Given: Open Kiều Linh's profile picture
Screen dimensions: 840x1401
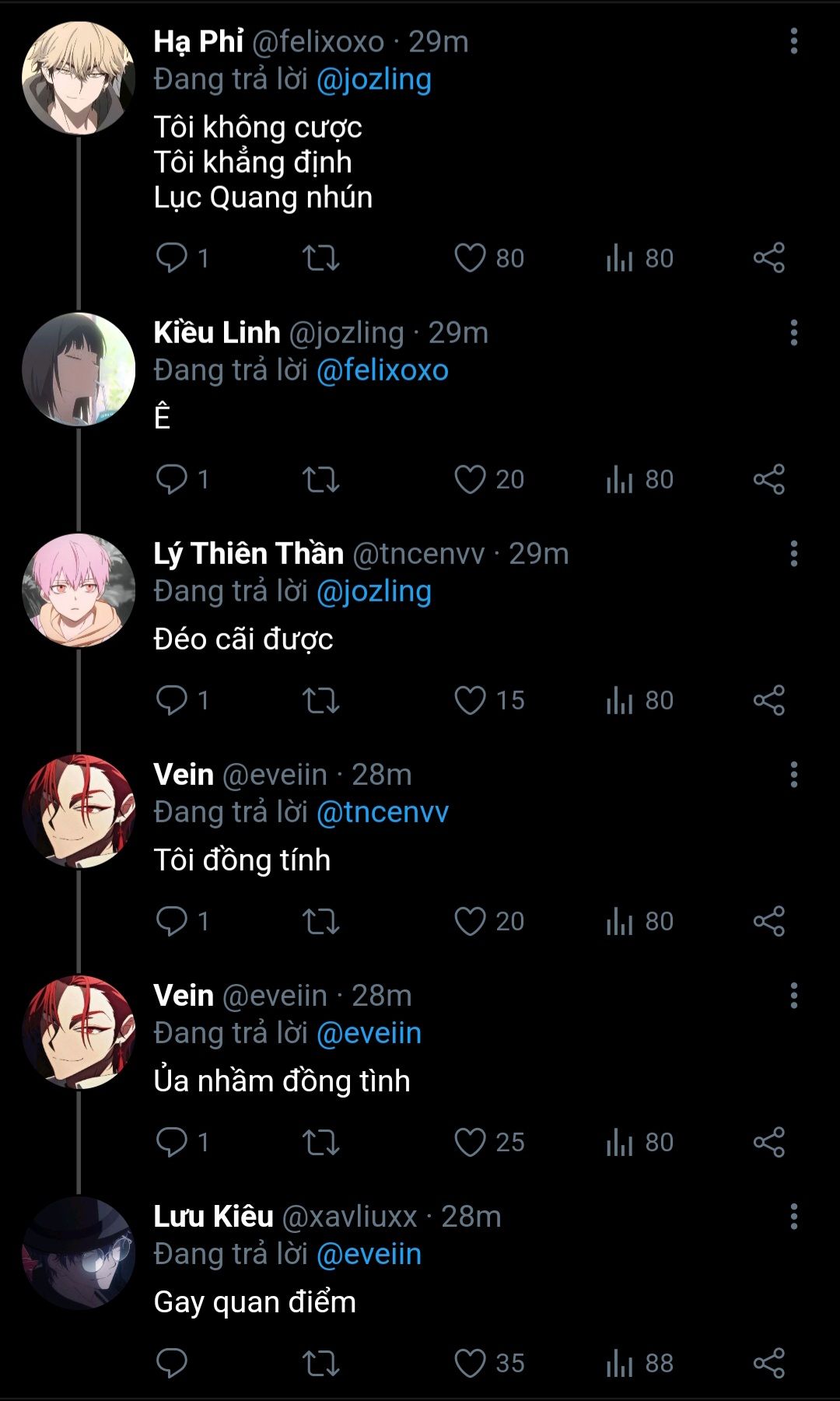Looking at the screenshot, I should point(79,370).
